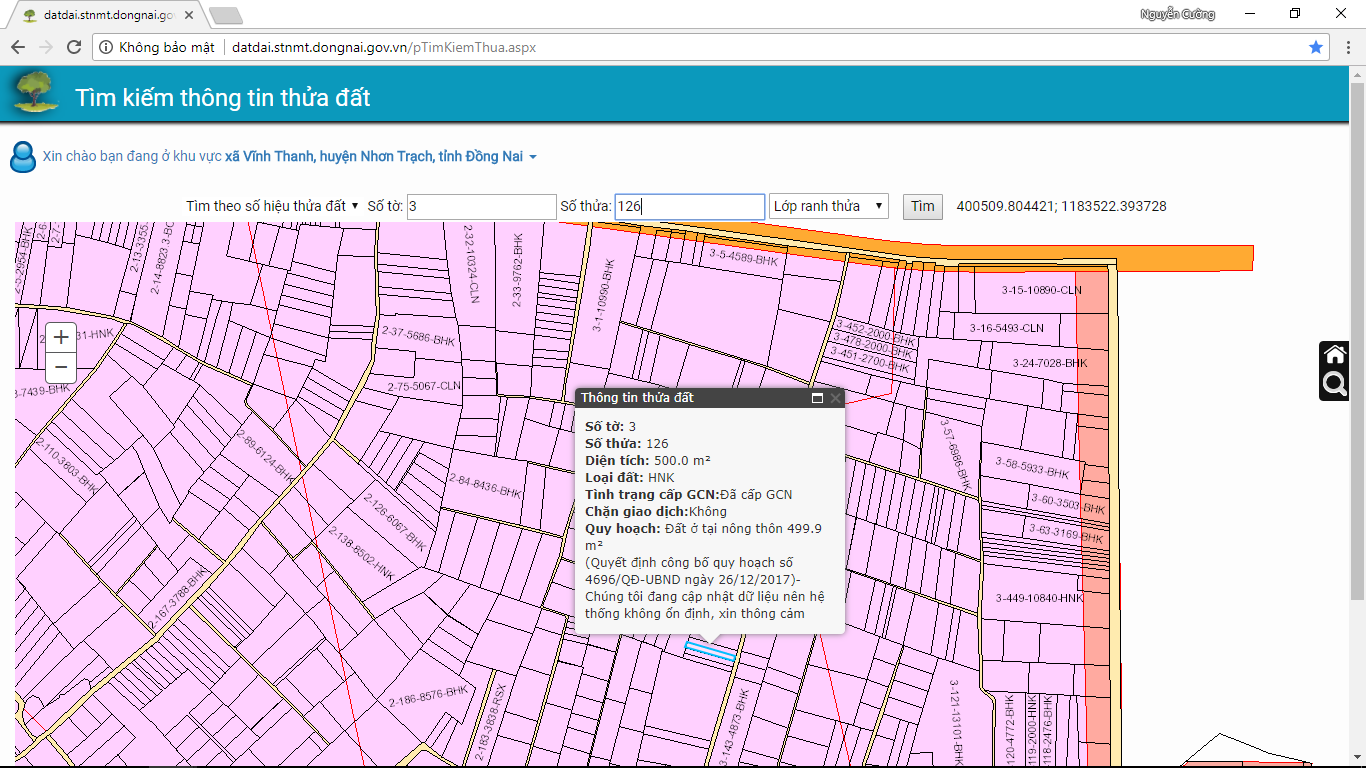1366x768 pixels.
Task: Click the browser address bar URL
Action: [384, 47]
